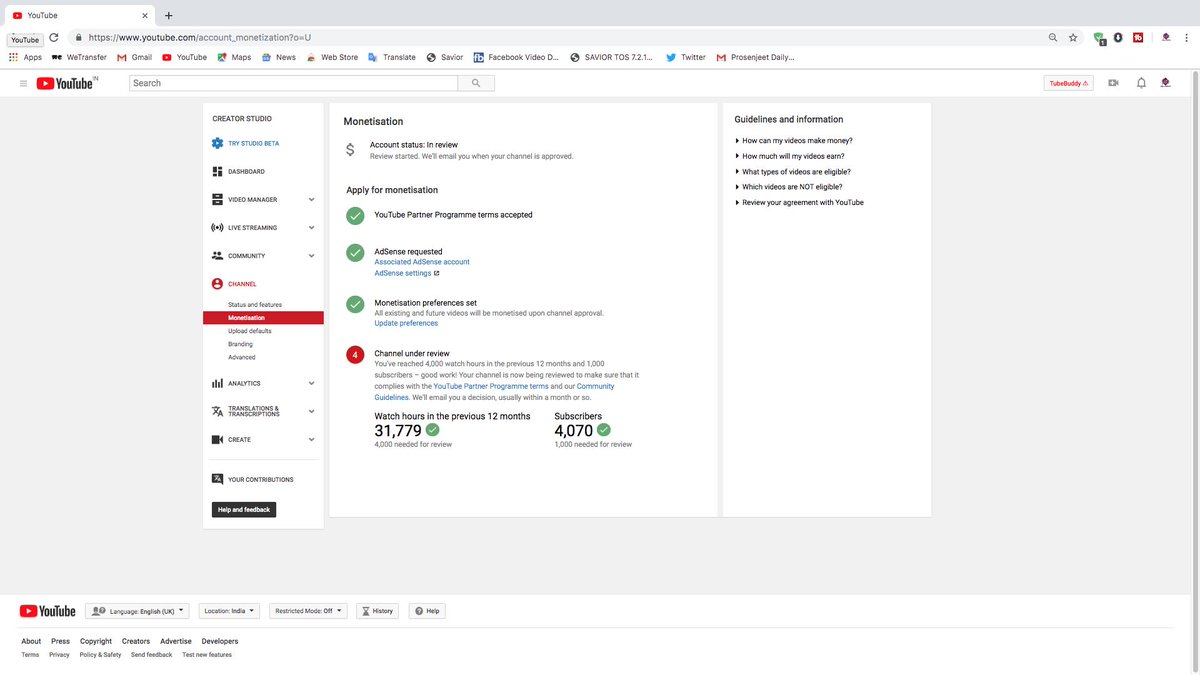
Task: Open Live Streaming section
Action: click(252, 228)
